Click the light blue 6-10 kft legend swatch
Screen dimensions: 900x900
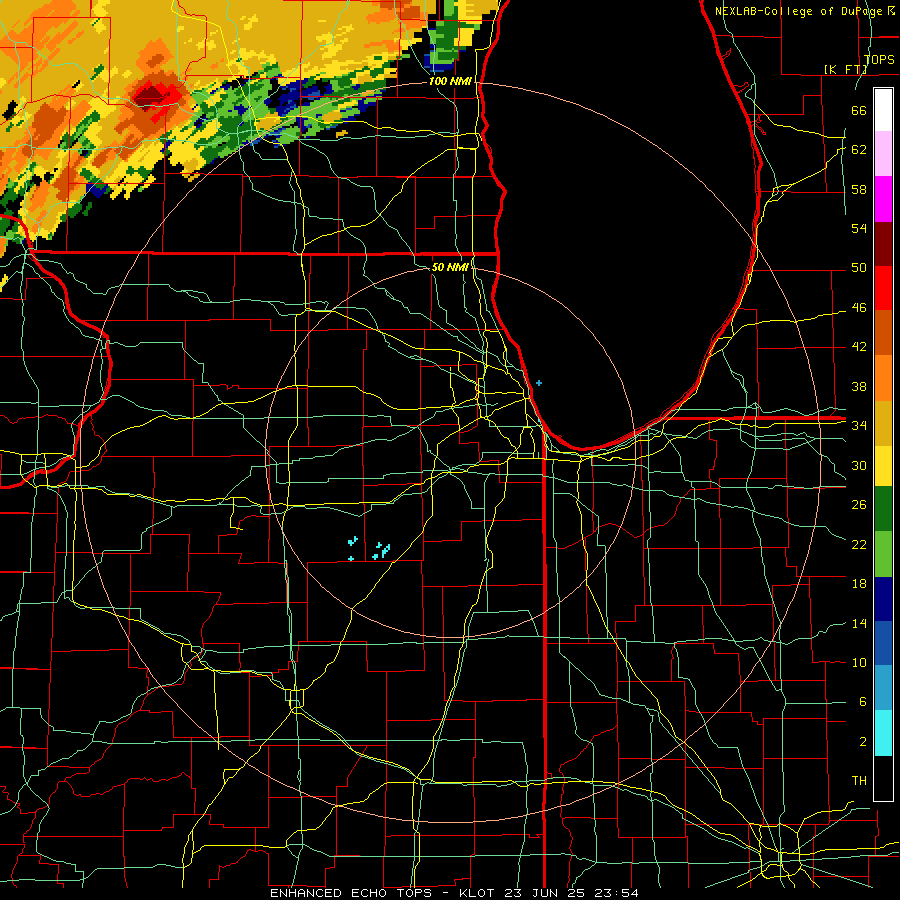point(883,688)
